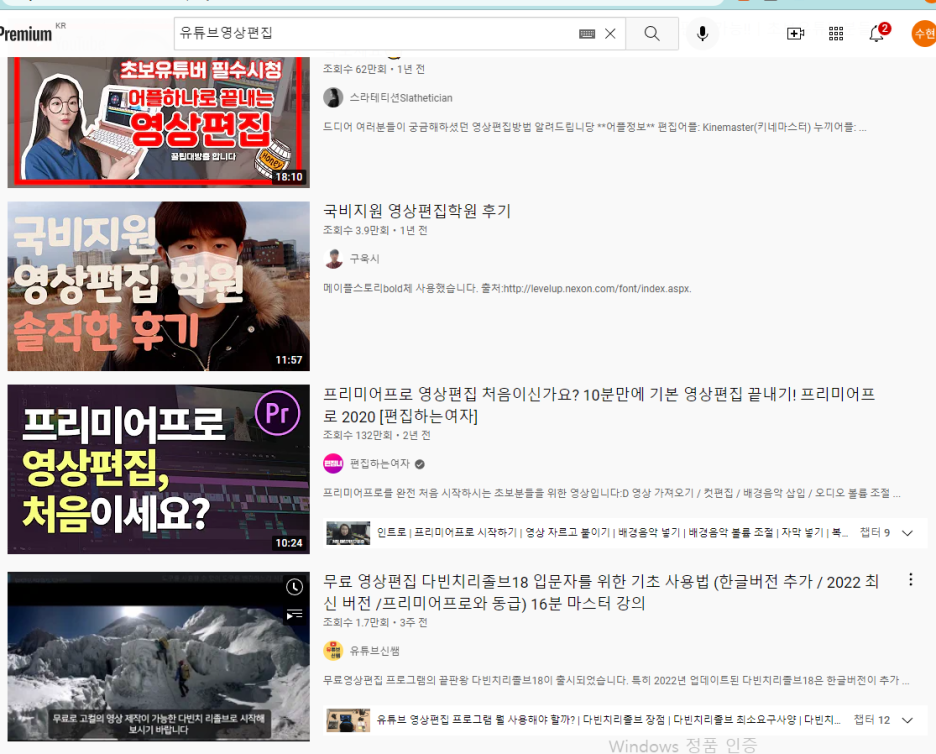
Task: Click the 구욱시 channel avatar
Action: point(333,258)
